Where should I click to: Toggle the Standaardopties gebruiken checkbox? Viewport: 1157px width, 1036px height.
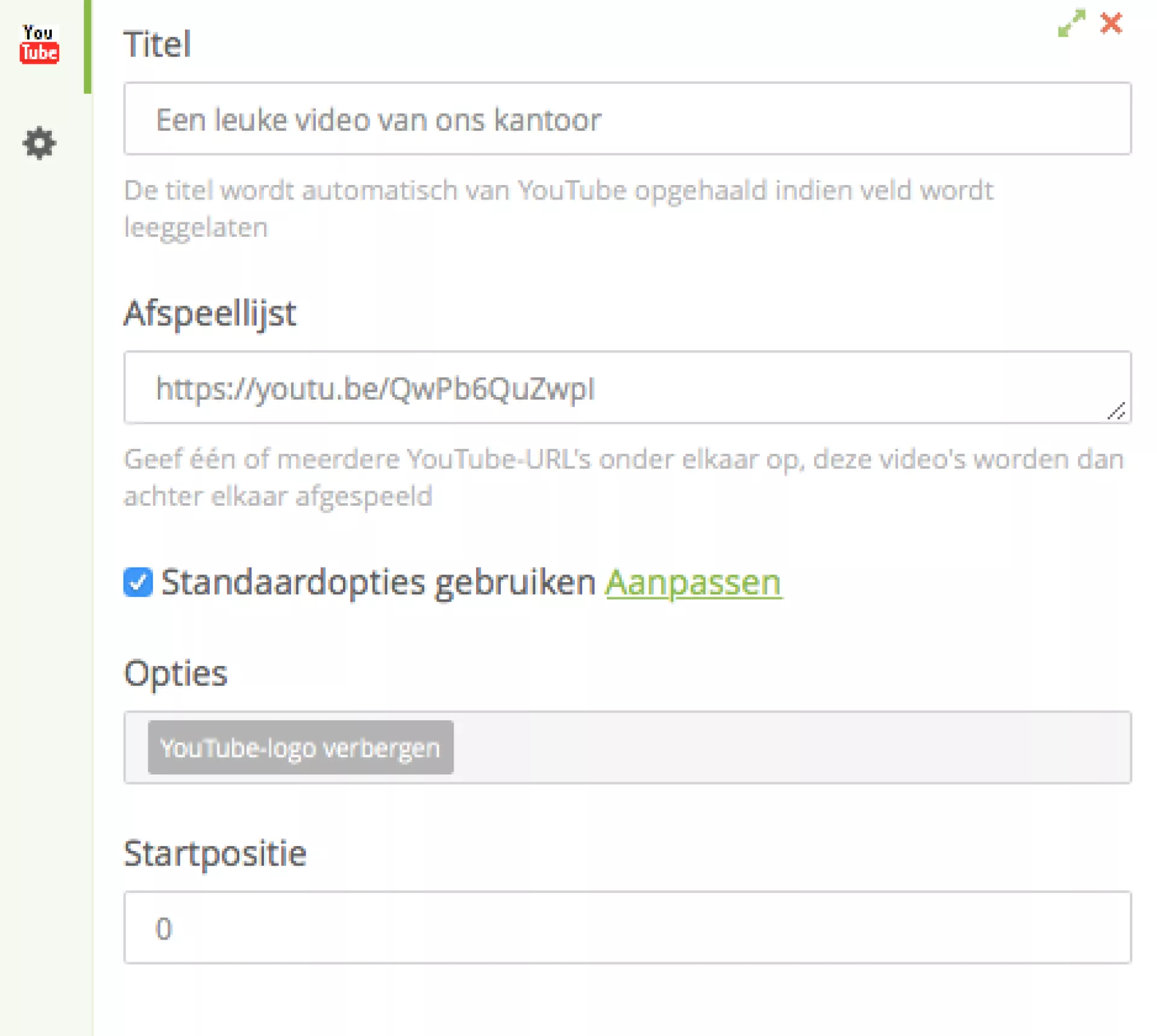[x=138, y=582]
